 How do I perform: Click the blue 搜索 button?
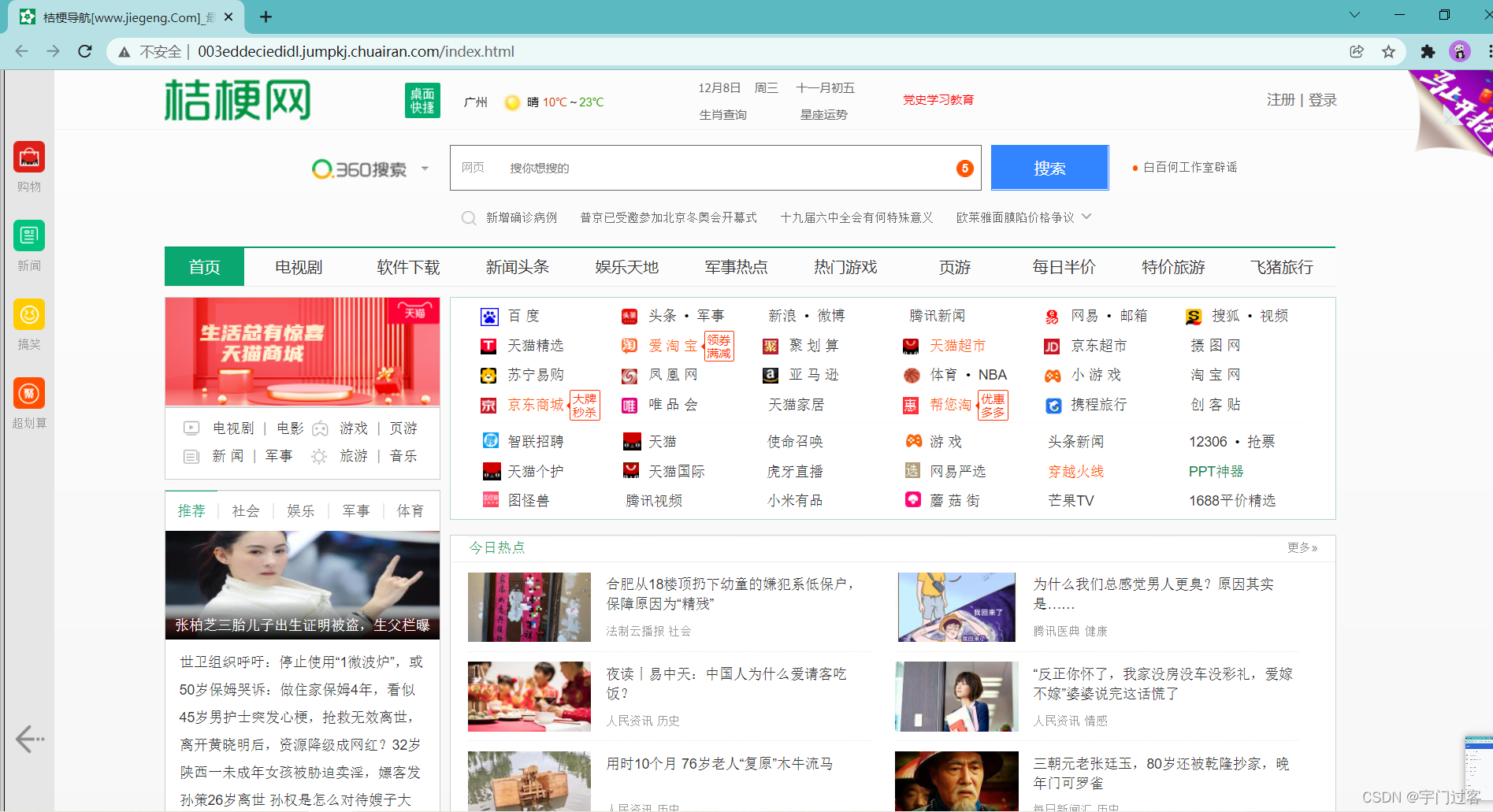(x=1049, y=168)
